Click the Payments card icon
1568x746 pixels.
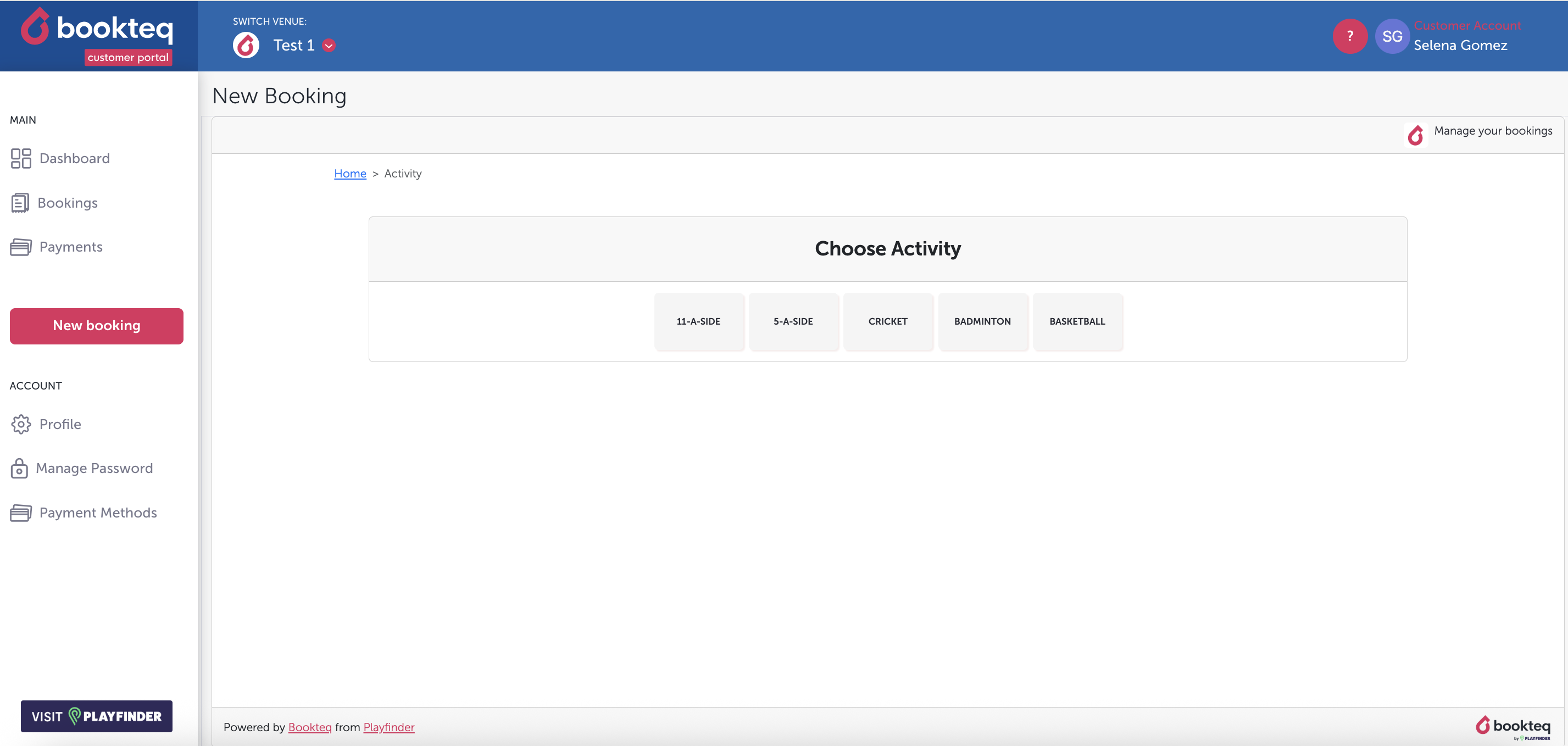coord(21,247)
